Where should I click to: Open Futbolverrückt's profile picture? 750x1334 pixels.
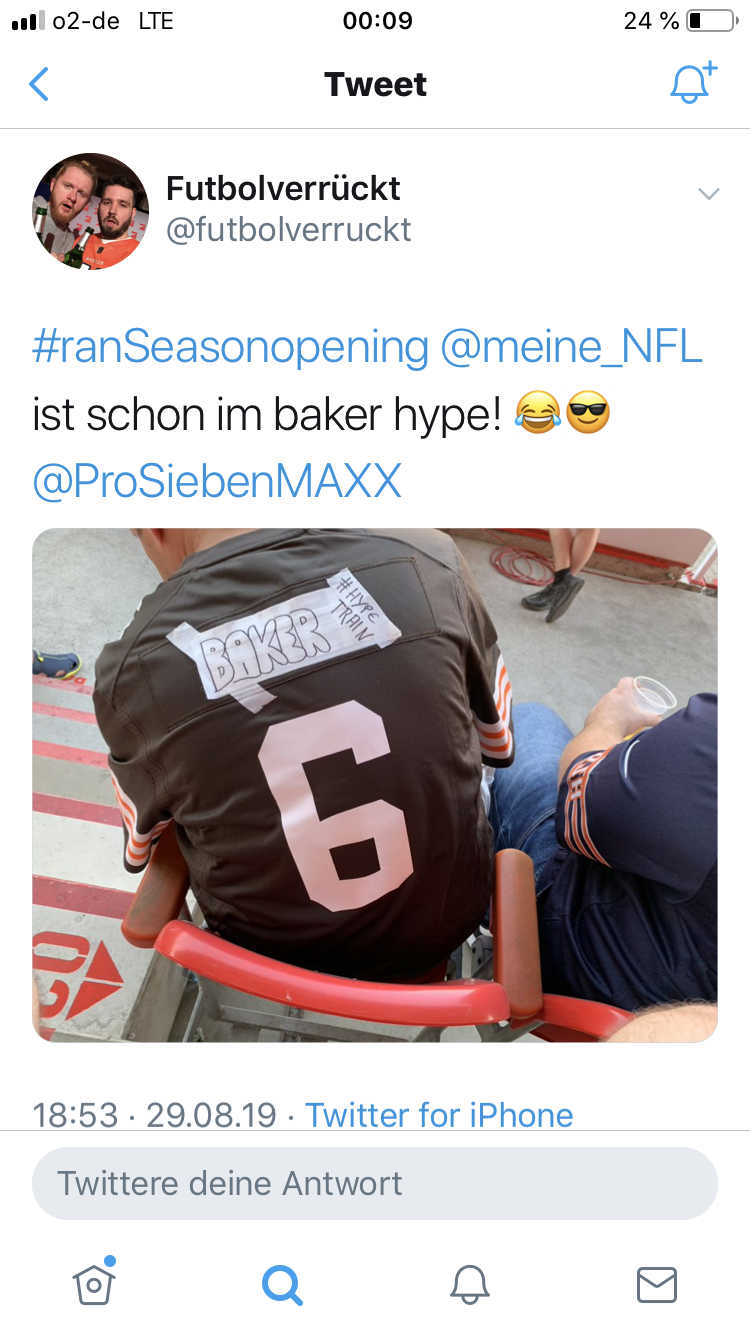[91, 211]
